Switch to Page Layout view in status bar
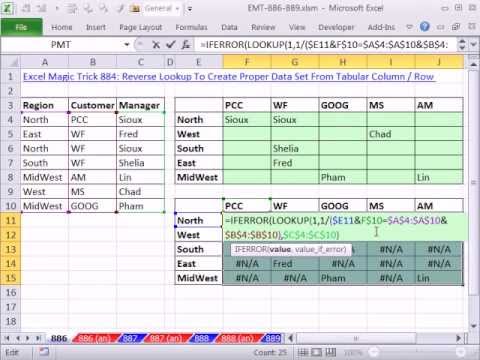Viewport: 480px width, 360px height. click(x=317, y=352)
